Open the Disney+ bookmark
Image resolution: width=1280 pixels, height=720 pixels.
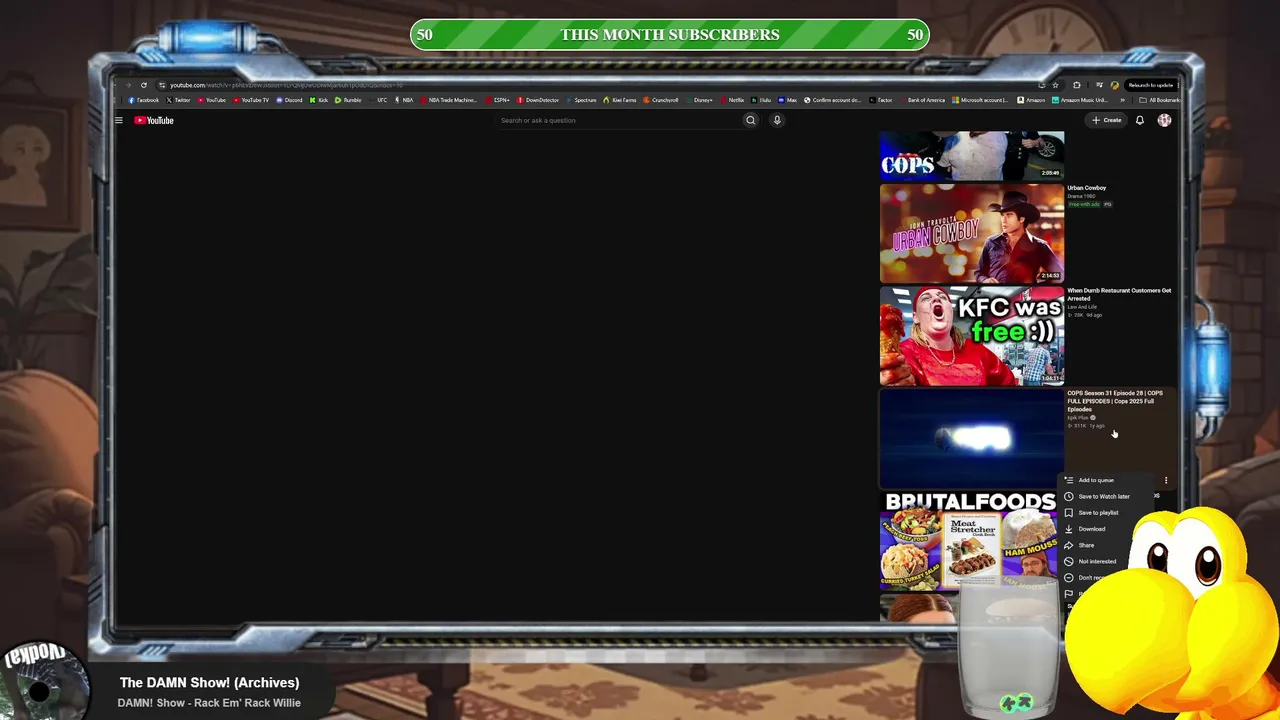point(700,100)
